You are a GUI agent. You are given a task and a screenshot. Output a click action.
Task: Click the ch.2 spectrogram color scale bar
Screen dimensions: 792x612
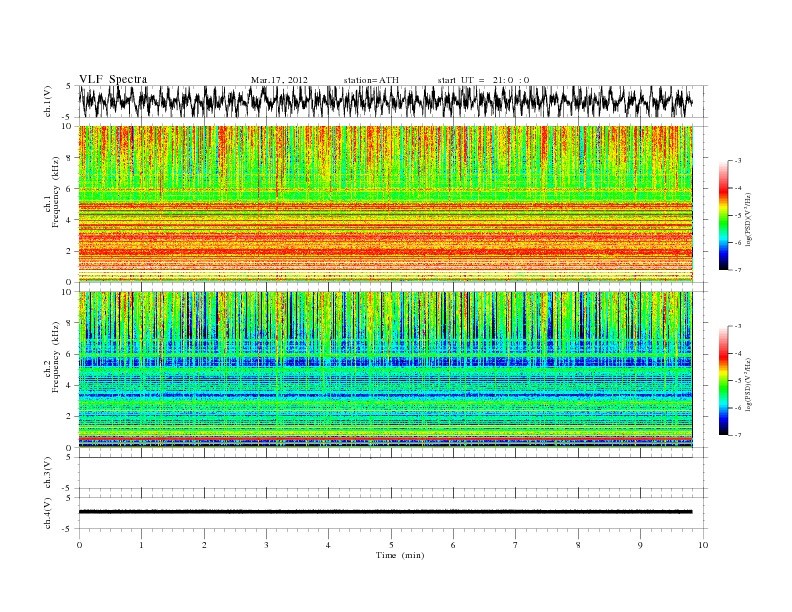click(x=723, y=380)
